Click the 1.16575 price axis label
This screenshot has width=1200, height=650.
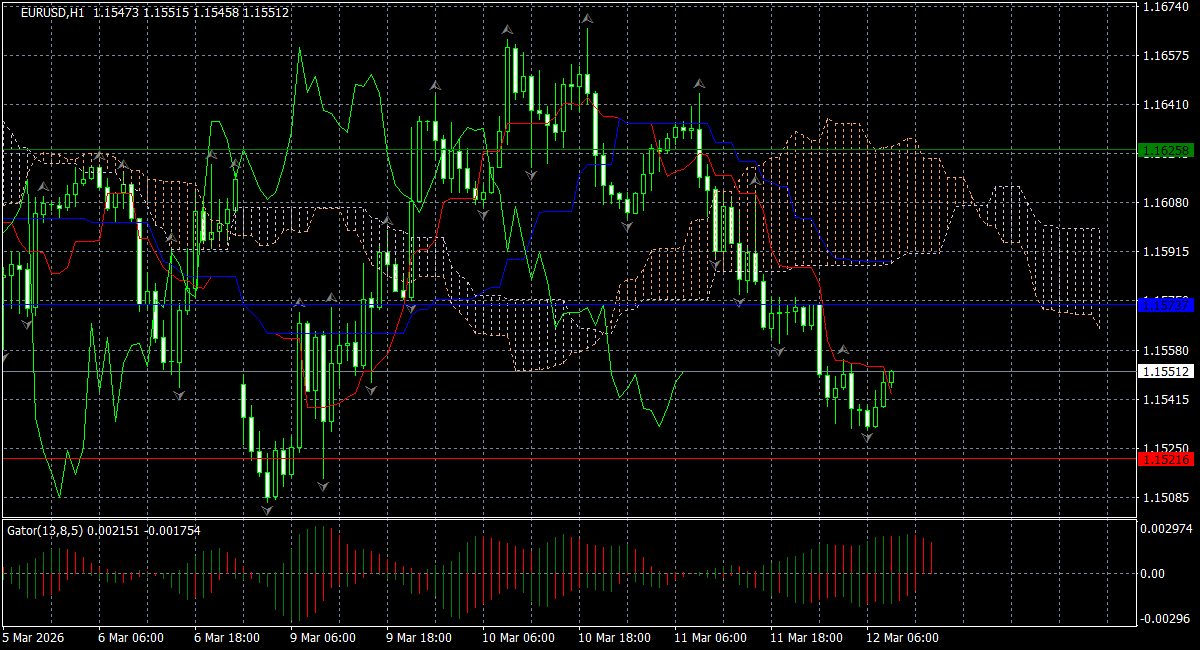(x=1165, y=56)
